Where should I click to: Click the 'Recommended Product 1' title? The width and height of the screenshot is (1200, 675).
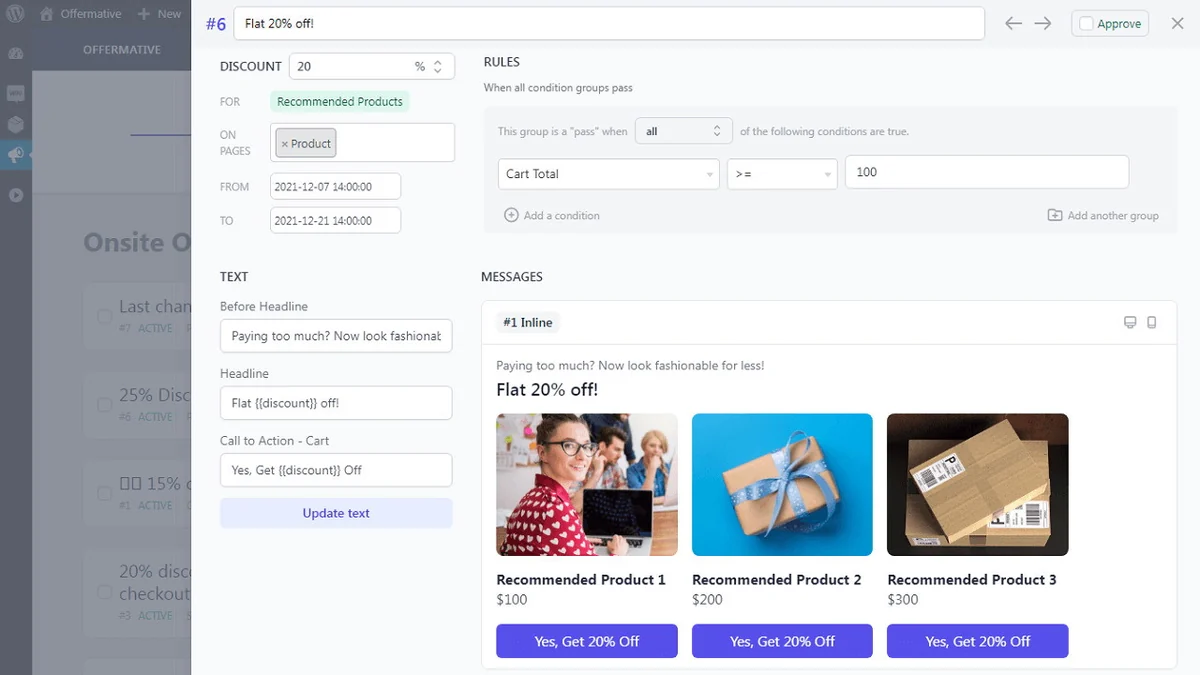click(581, 580)
